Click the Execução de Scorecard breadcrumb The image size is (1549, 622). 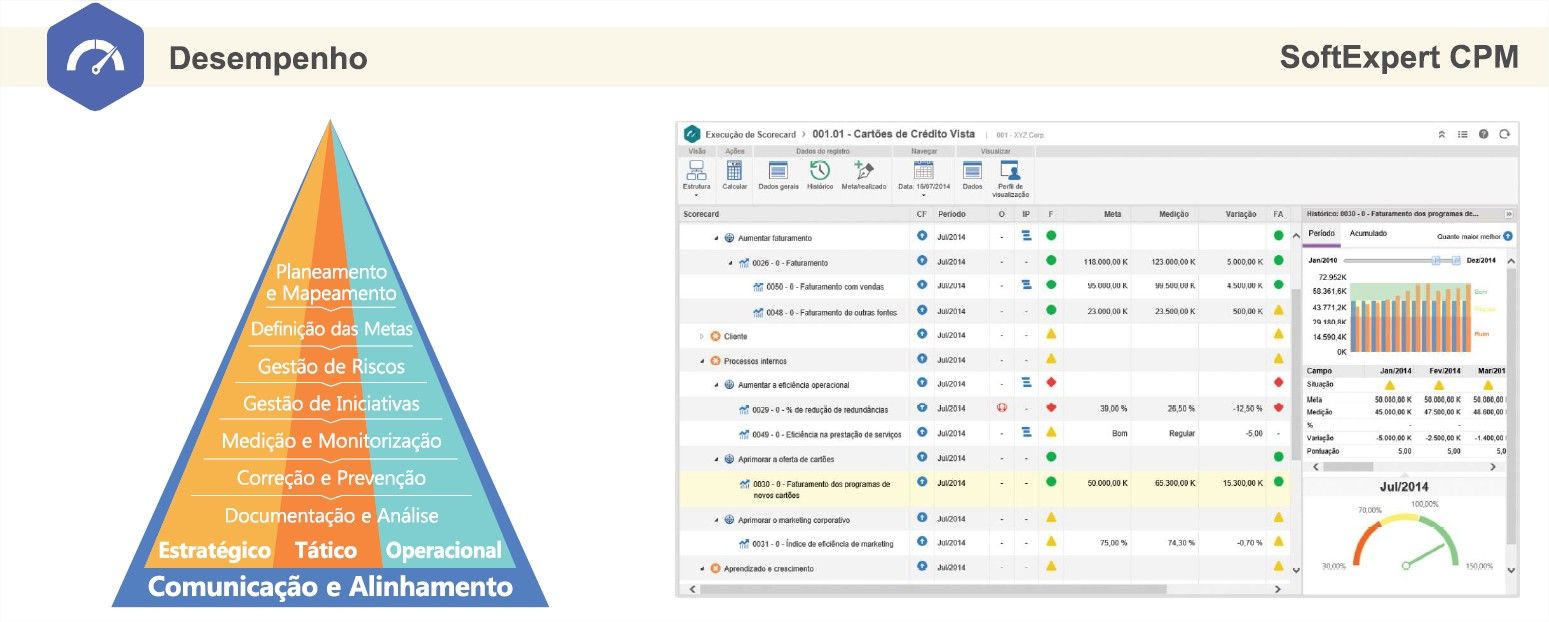point(750,134)
